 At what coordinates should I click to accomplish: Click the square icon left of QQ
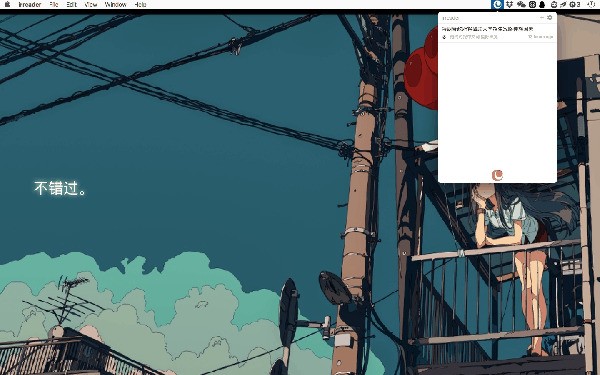click(x=532, y=5)
